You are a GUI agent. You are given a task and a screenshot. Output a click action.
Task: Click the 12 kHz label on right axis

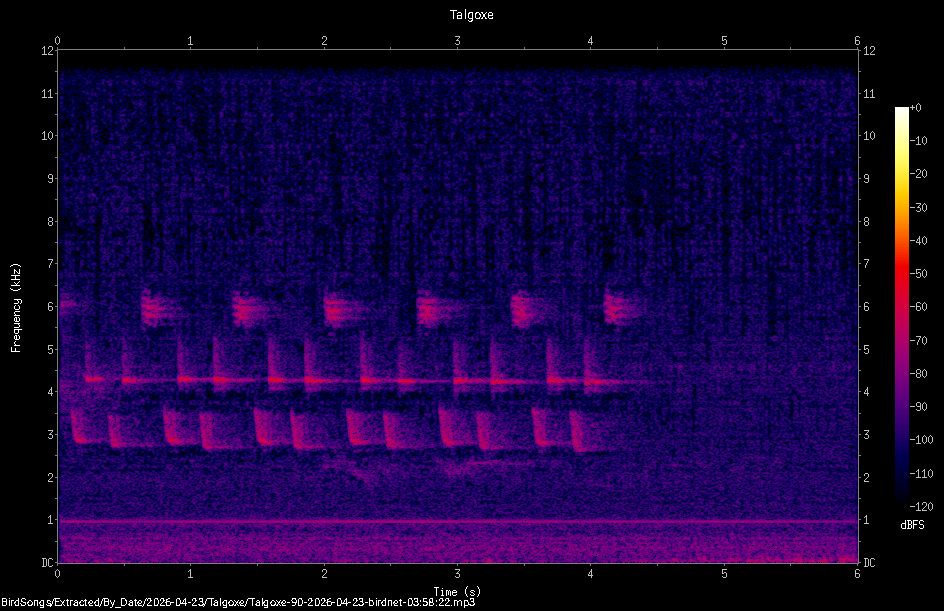[x=869, y=51]
